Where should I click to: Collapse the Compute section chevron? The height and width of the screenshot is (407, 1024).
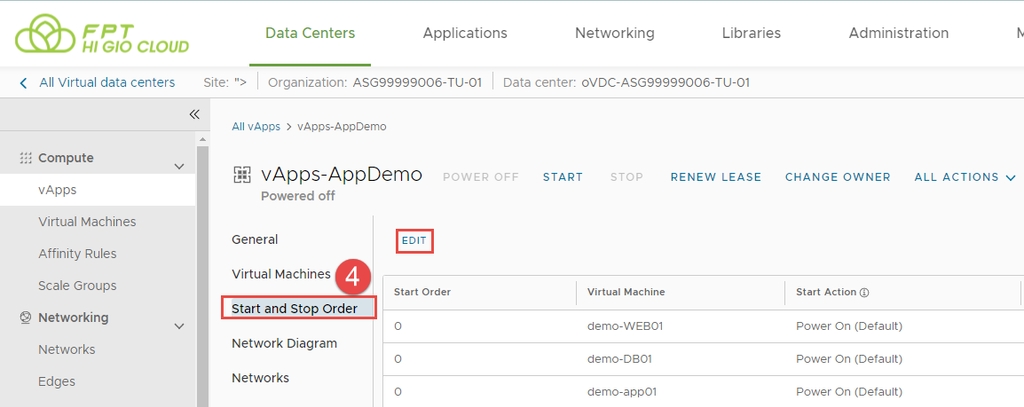point(179,166)
